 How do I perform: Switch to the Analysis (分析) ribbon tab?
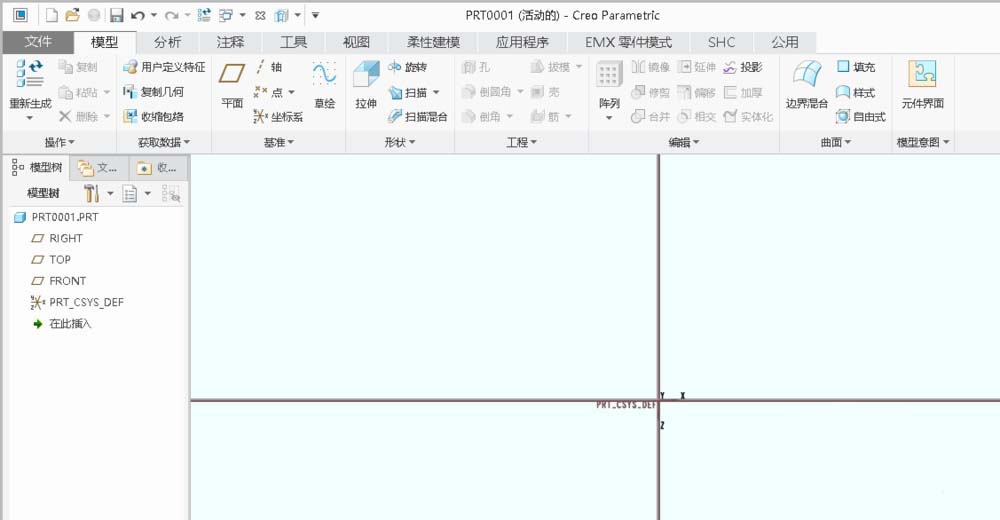[168, 42]
